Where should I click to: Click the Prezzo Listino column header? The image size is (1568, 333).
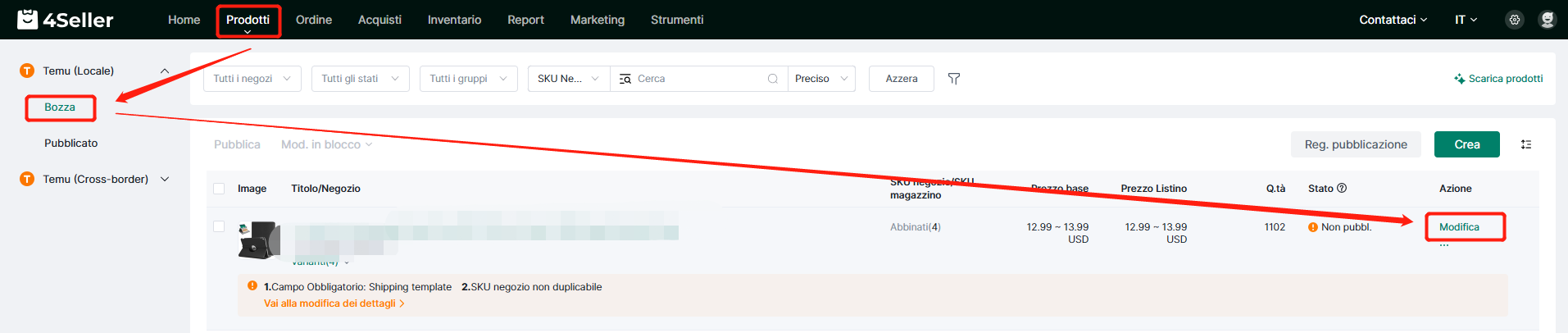click(1154, 189)
